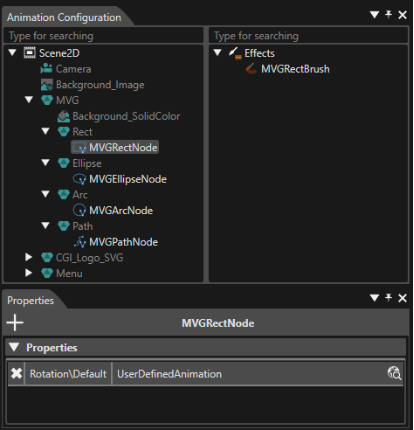
Task: Select the MVGRectNode tree item
Action: [x=115, y=147]
